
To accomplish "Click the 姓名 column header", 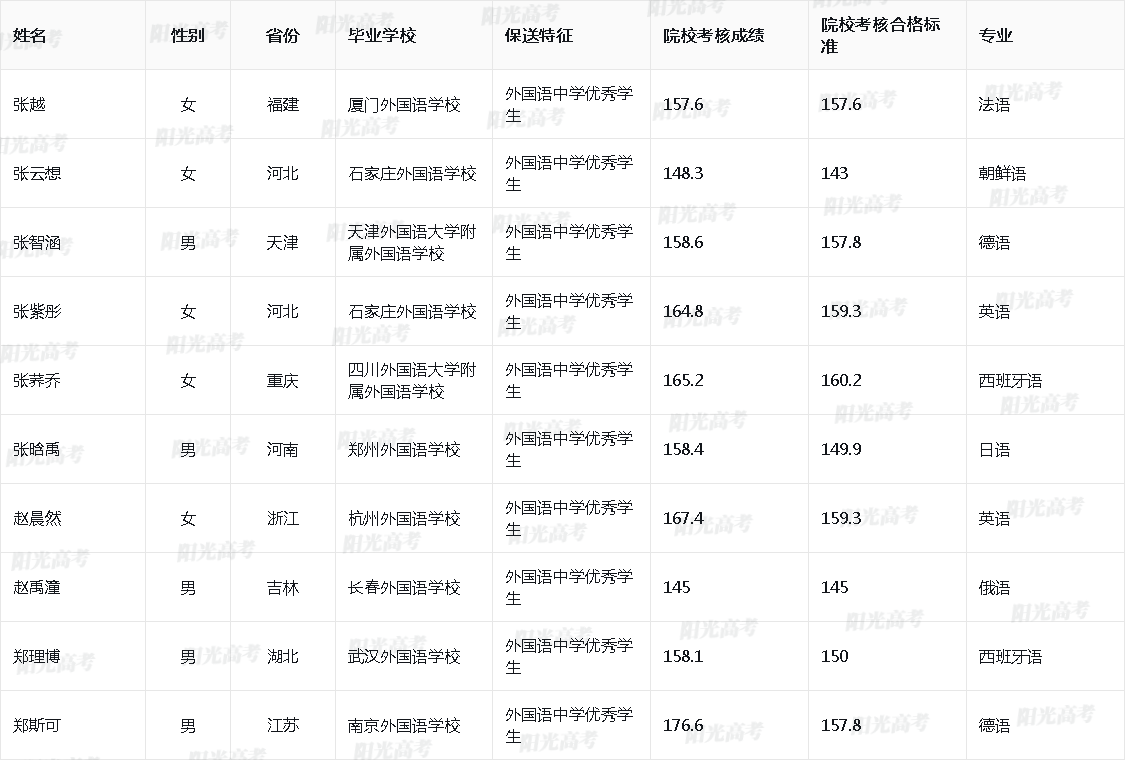I will click(30, 36).
